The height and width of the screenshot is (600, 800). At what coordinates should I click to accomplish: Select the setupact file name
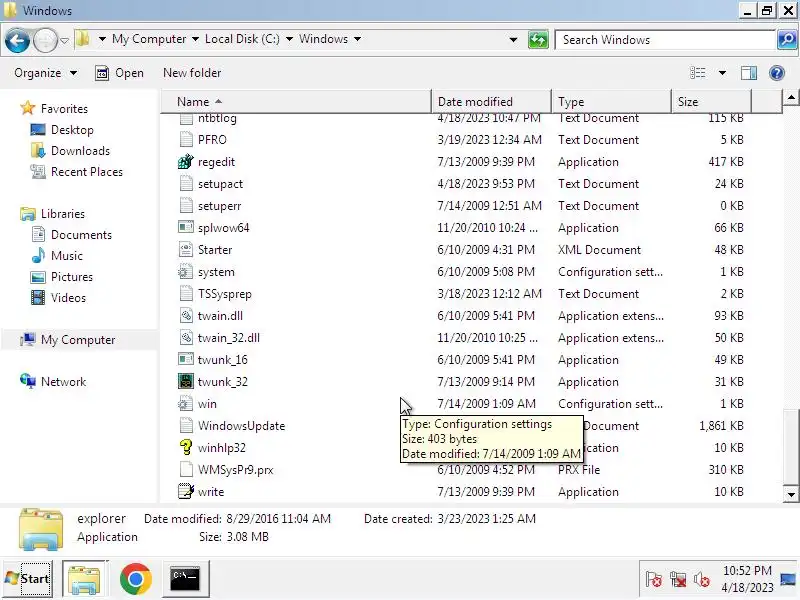(220, 184)
